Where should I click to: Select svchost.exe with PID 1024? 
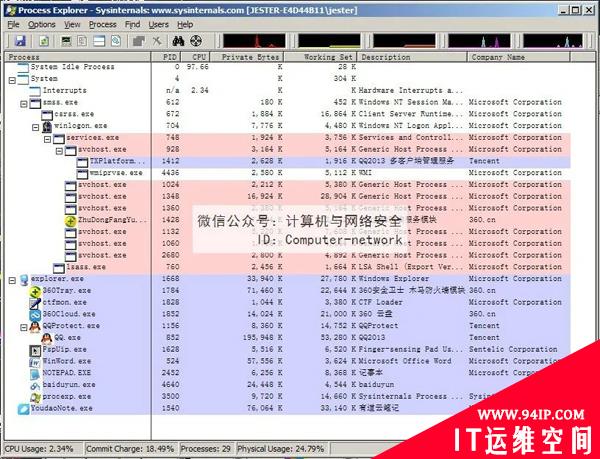287,185
